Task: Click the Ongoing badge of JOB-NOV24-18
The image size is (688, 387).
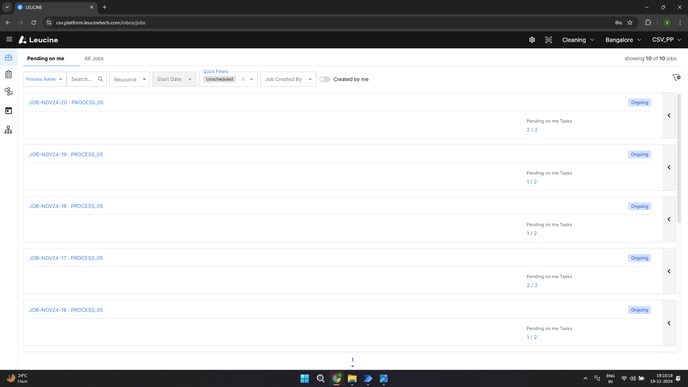Action: pos(639,206)
